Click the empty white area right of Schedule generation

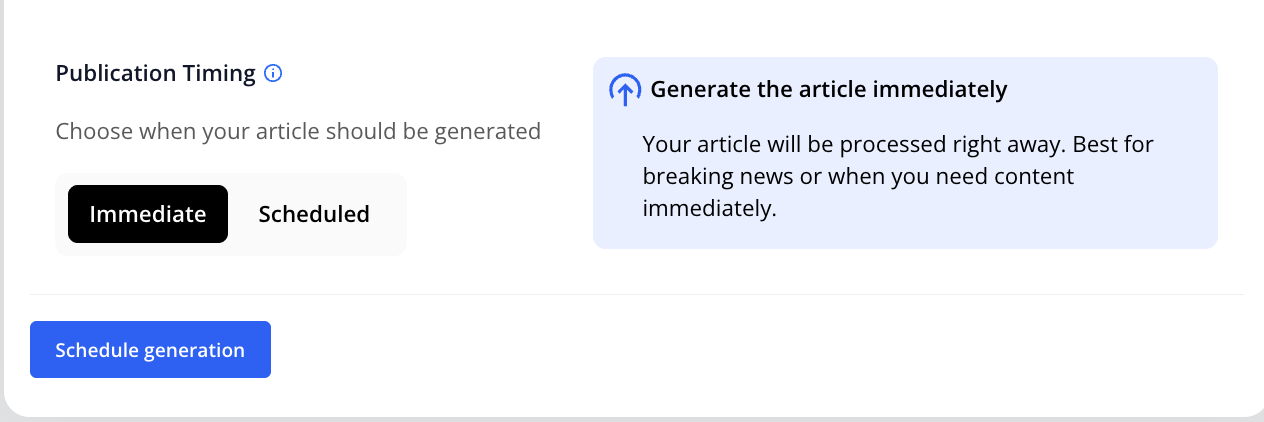700,350
